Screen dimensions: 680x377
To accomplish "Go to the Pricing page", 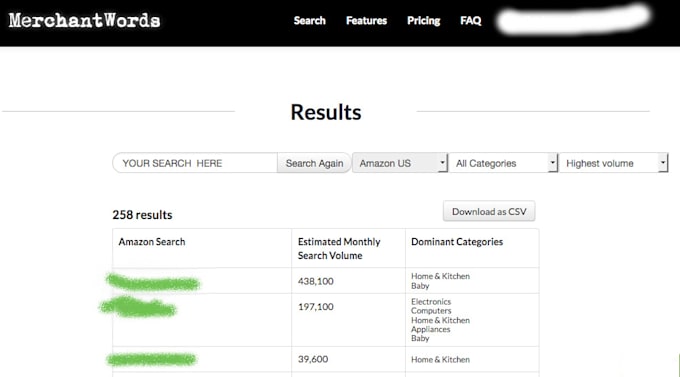I will click(x=423, y=20).
